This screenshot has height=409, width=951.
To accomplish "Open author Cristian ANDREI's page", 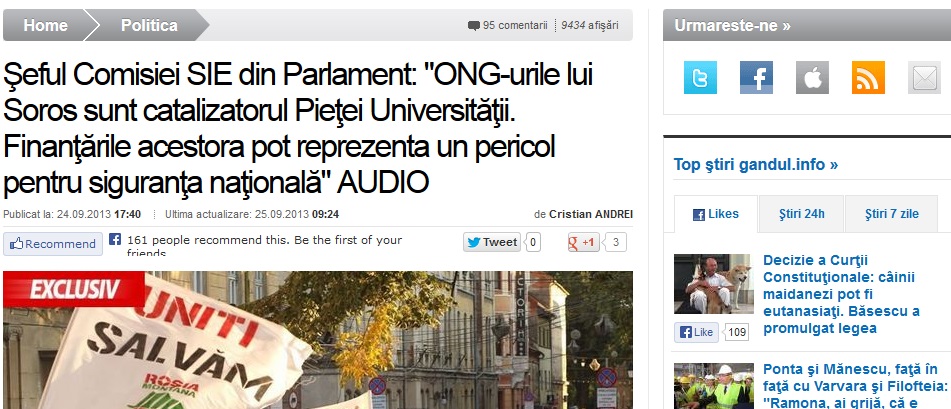I will (591, 214).
